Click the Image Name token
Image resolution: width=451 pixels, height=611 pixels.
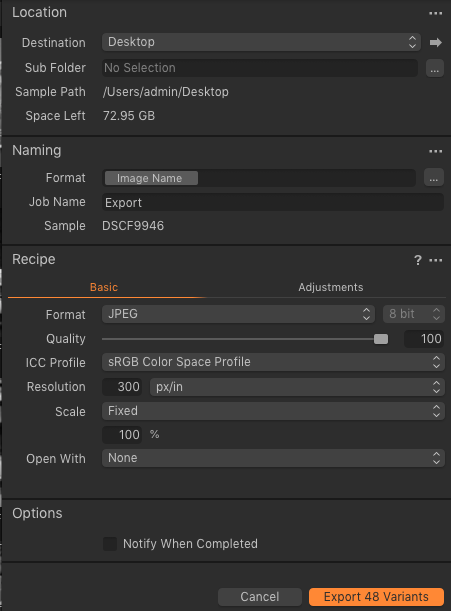[x=151, y=178]
